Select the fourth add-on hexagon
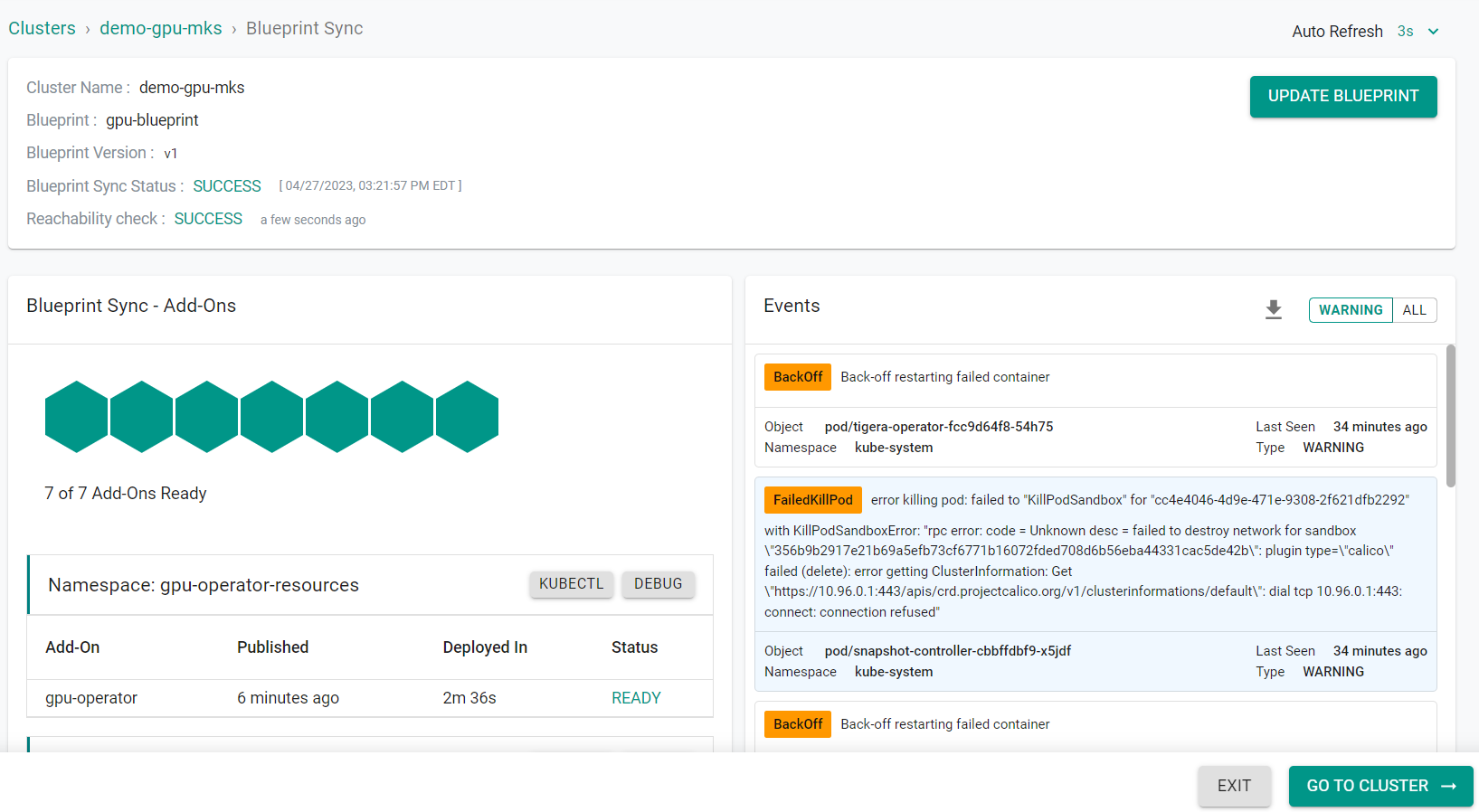 [x=272, y=417]
